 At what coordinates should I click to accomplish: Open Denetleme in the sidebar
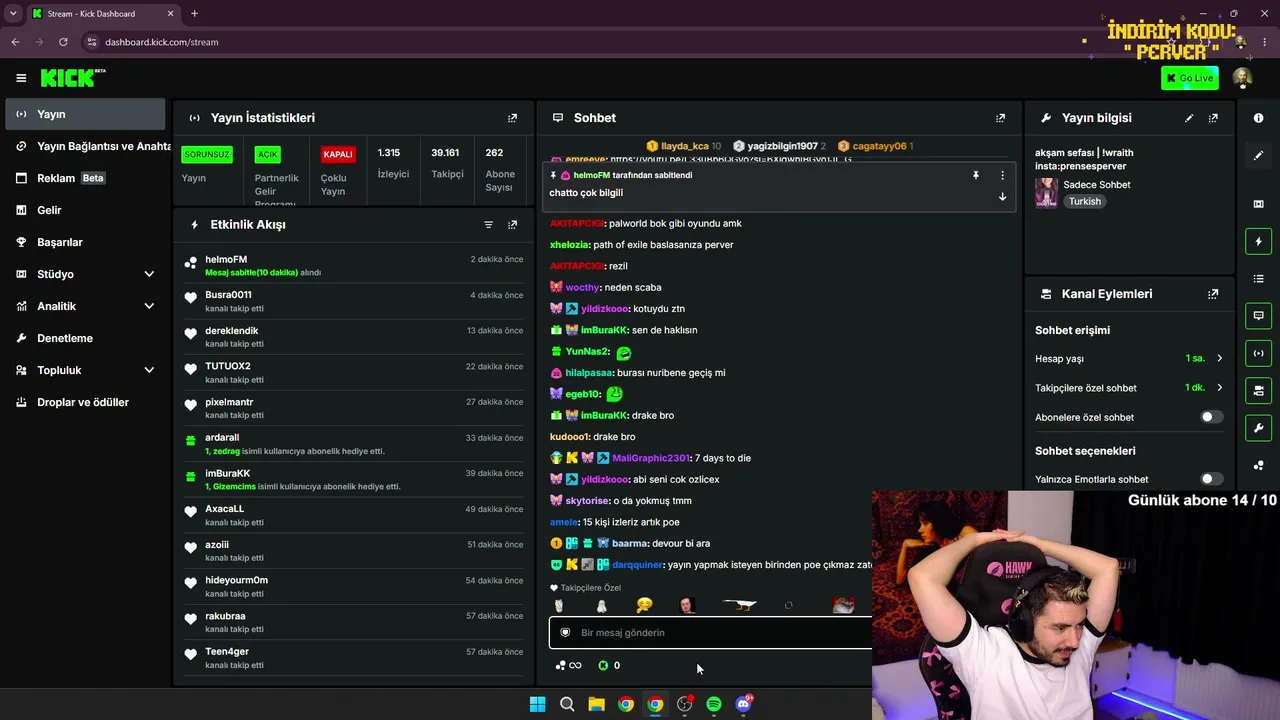click(x=85, y=338)
